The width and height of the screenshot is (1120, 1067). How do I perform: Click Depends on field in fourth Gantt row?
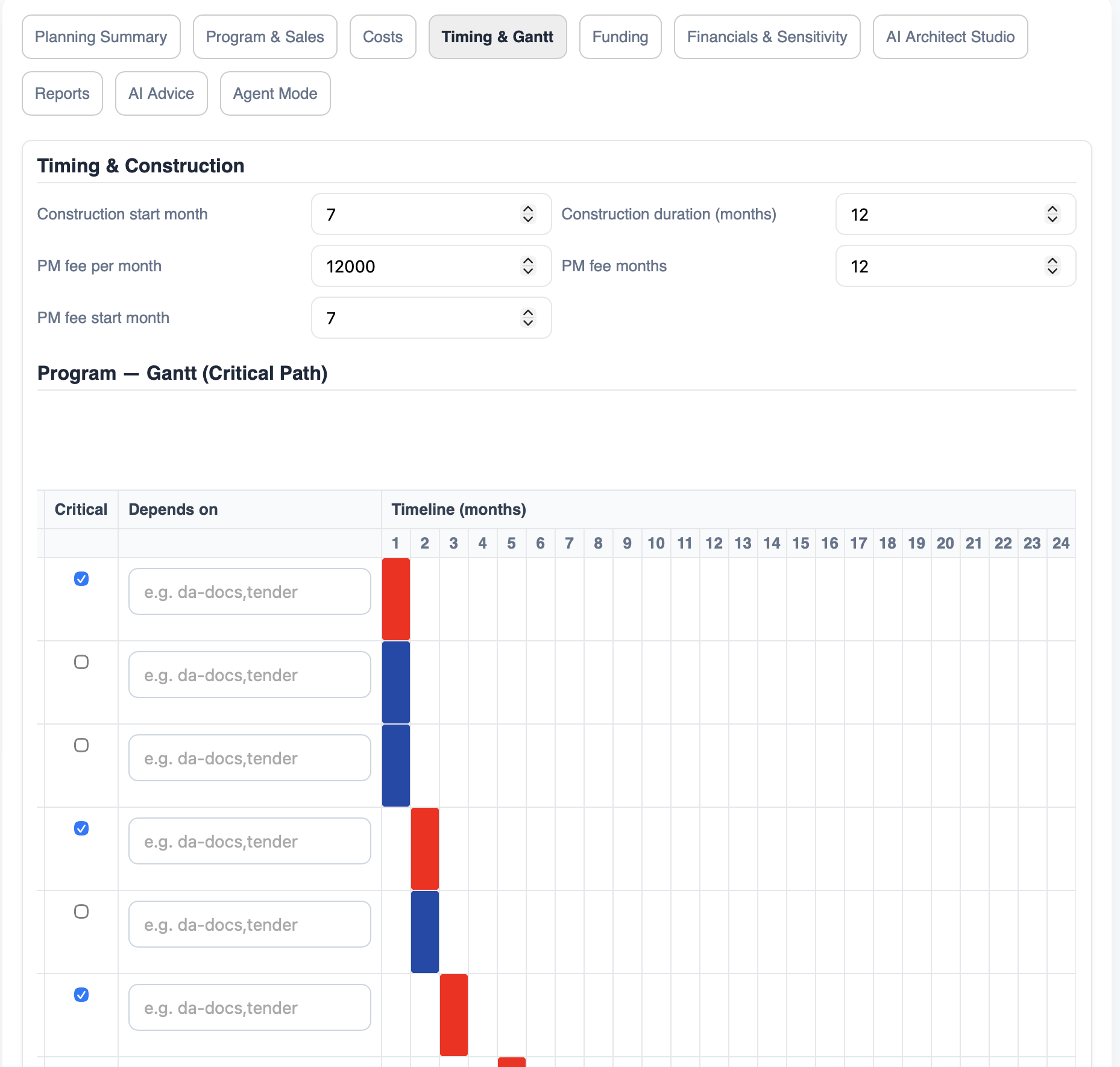pos(250,841)
